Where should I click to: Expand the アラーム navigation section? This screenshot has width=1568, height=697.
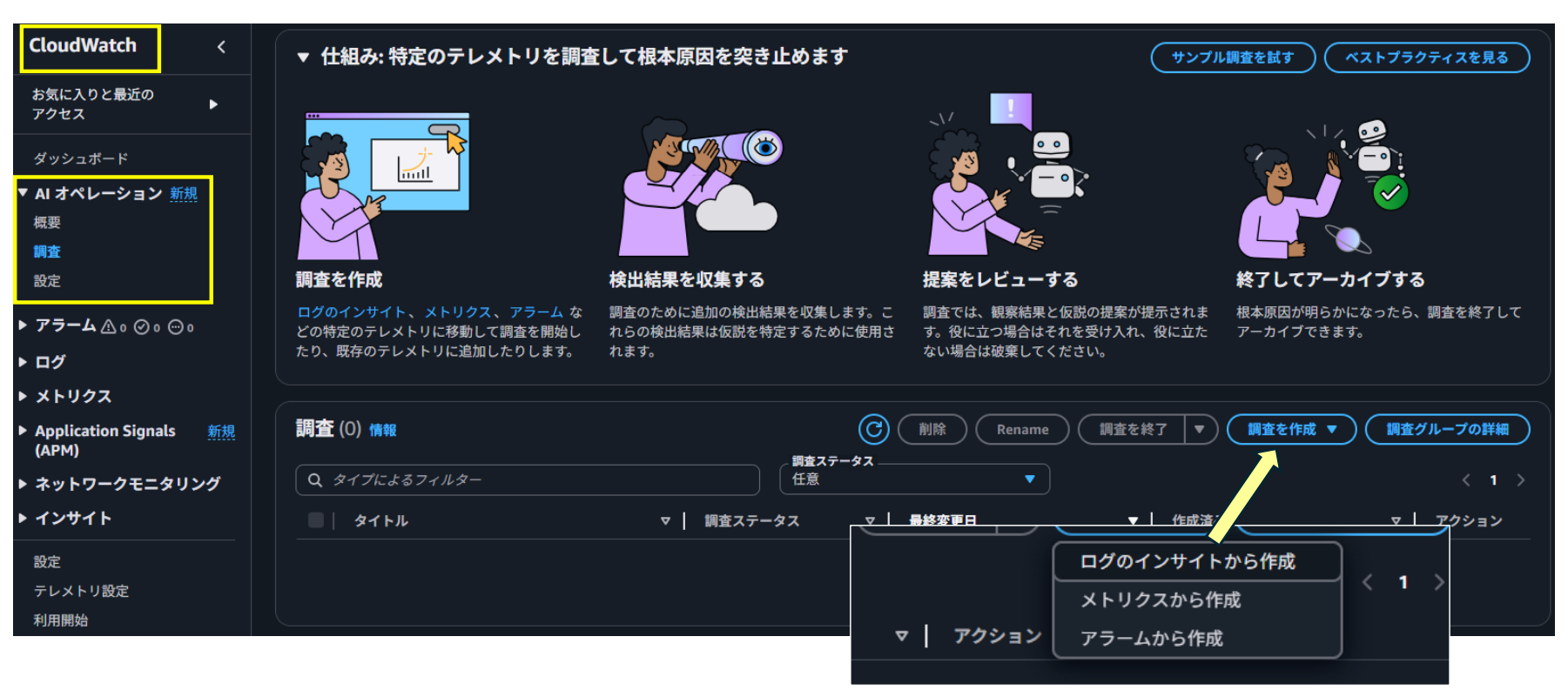tap(24, 325)
